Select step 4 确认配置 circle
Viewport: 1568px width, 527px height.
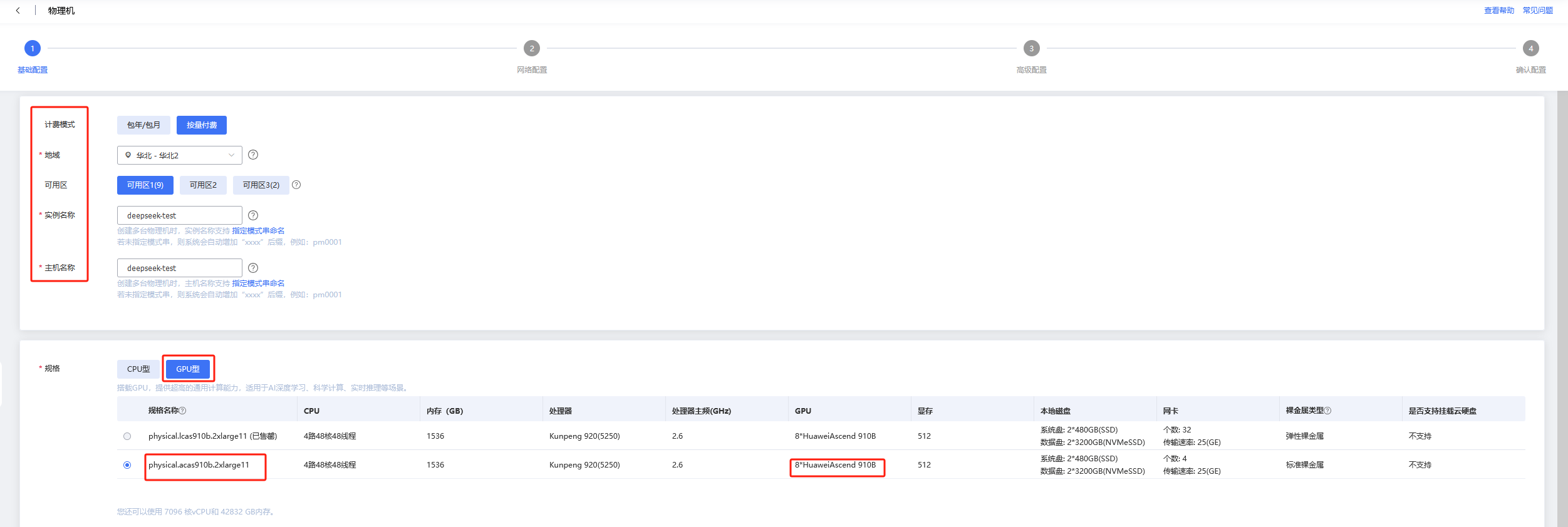click(x=1531, y=48)
